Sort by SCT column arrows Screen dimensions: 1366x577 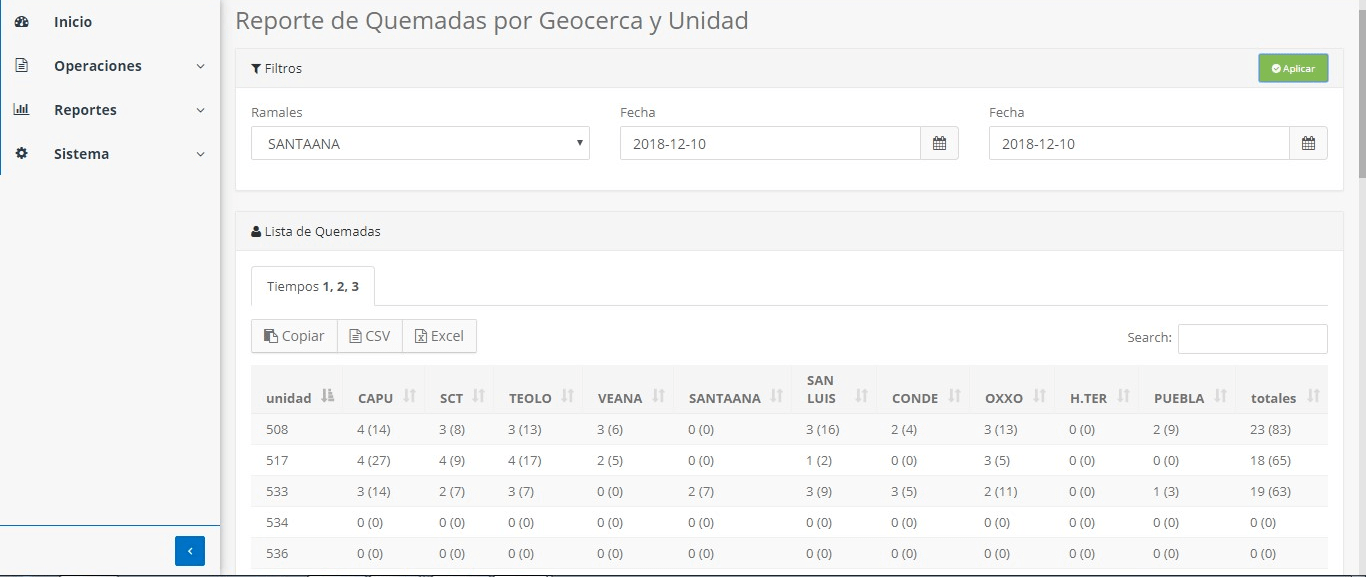point(478,397)
